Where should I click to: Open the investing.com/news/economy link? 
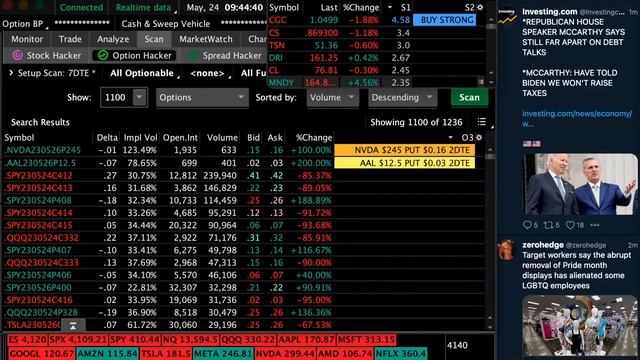tap(577, 118)
